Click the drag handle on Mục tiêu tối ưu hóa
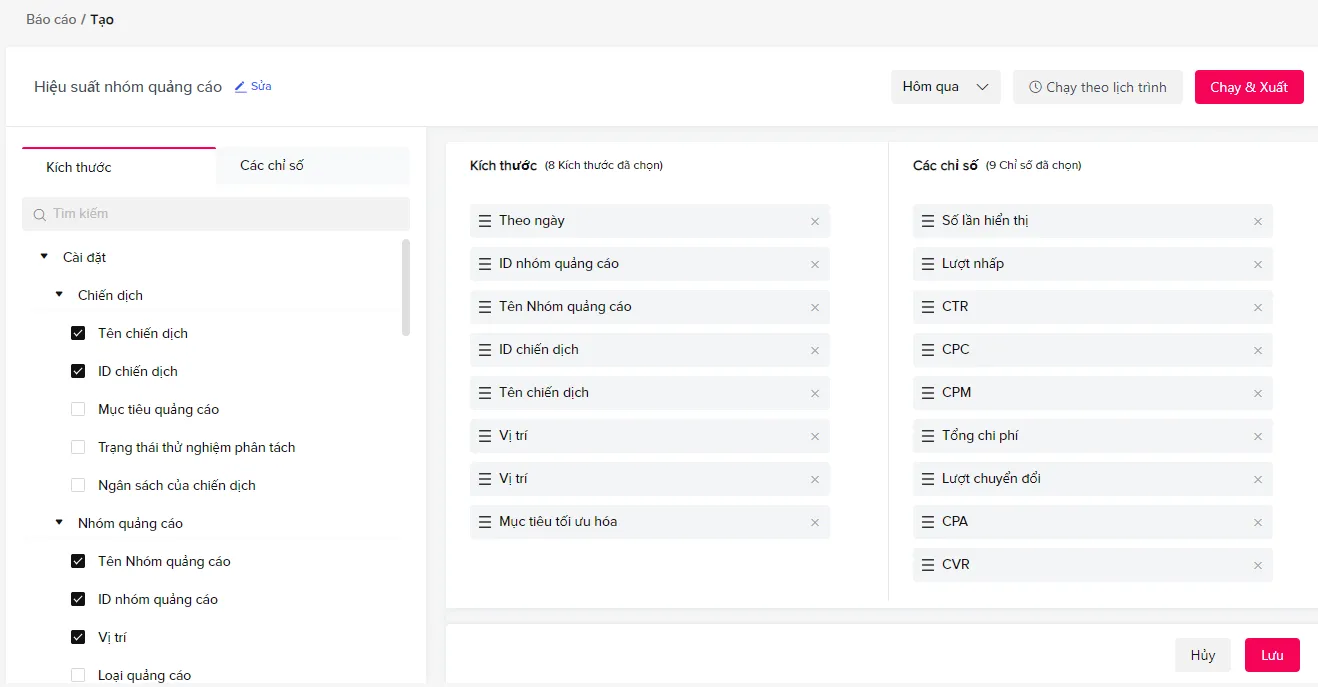This screenshot has height=687, width=1318. 485,522
